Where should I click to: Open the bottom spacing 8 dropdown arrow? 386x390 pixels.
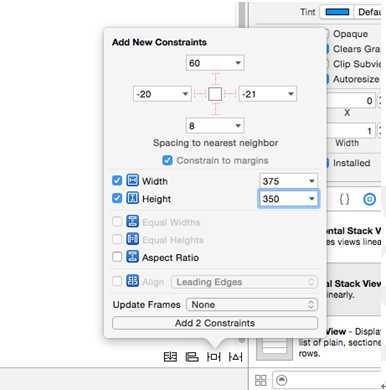click(x=238, y=125)
